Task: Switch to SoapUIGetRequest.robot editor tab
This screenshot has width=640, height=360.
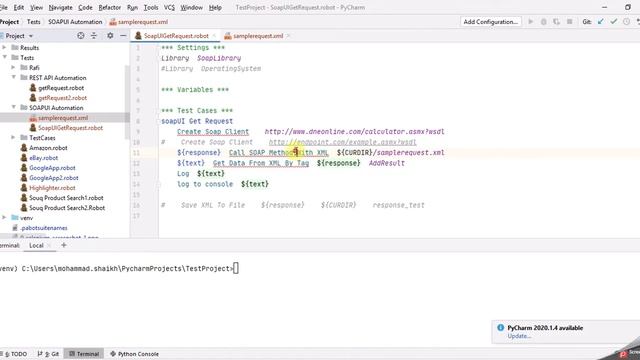Action: click(176, 36)
